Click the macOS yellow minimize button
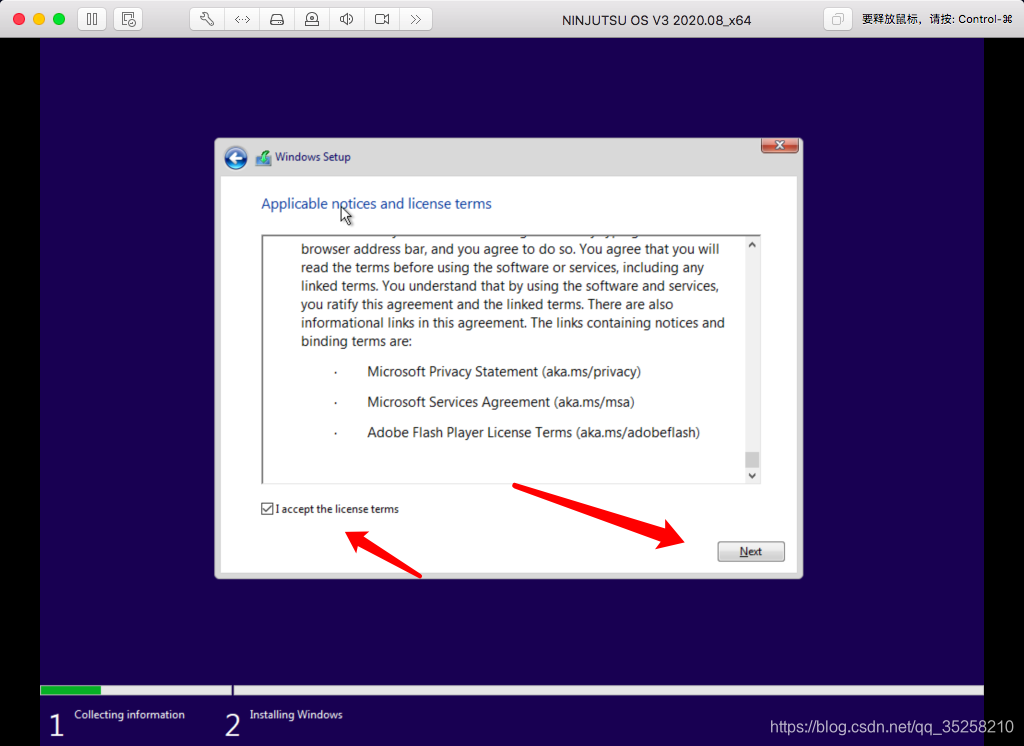 click(39, 19)
